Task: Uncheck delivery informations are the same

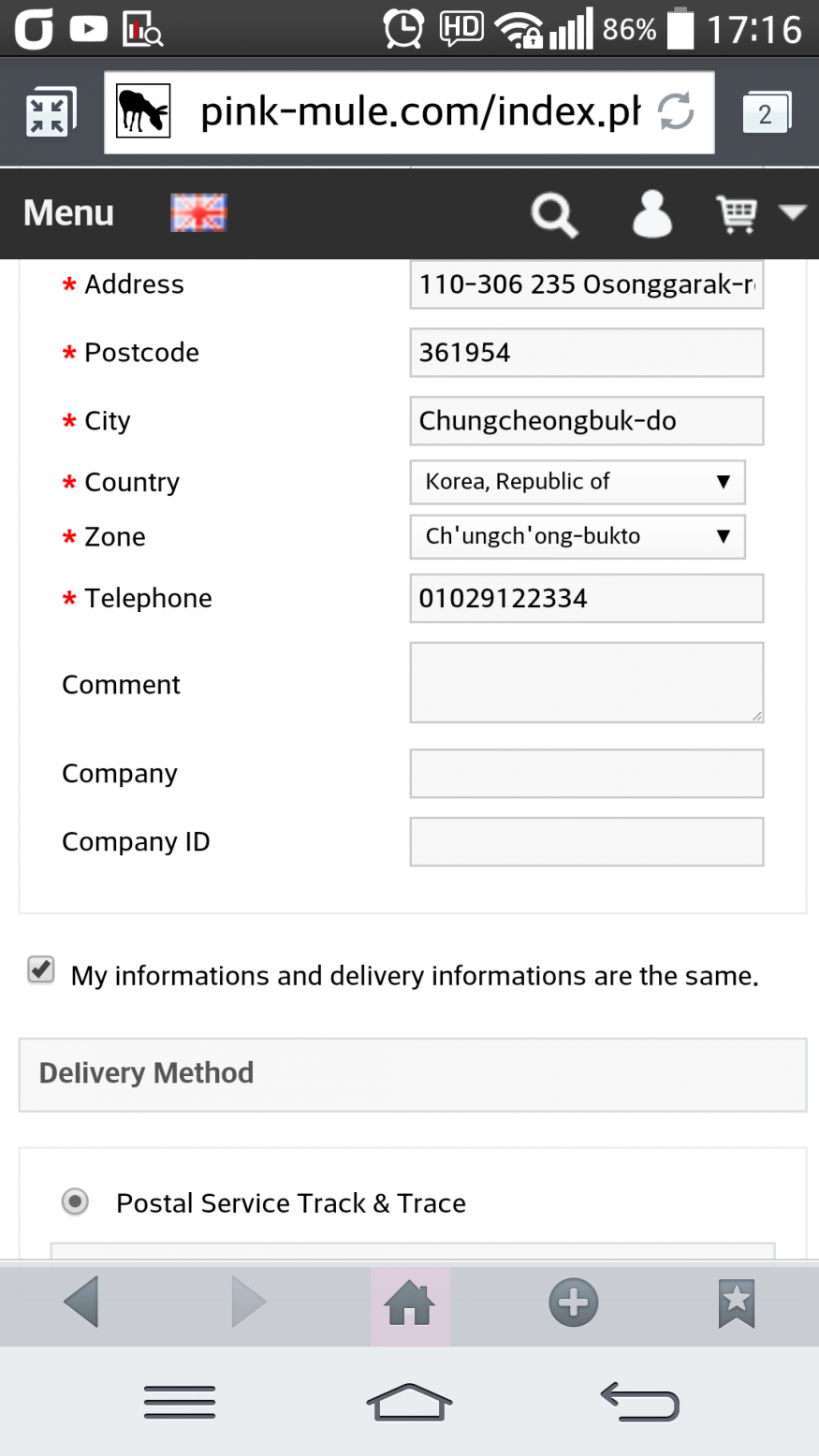Action: point(41,969)
